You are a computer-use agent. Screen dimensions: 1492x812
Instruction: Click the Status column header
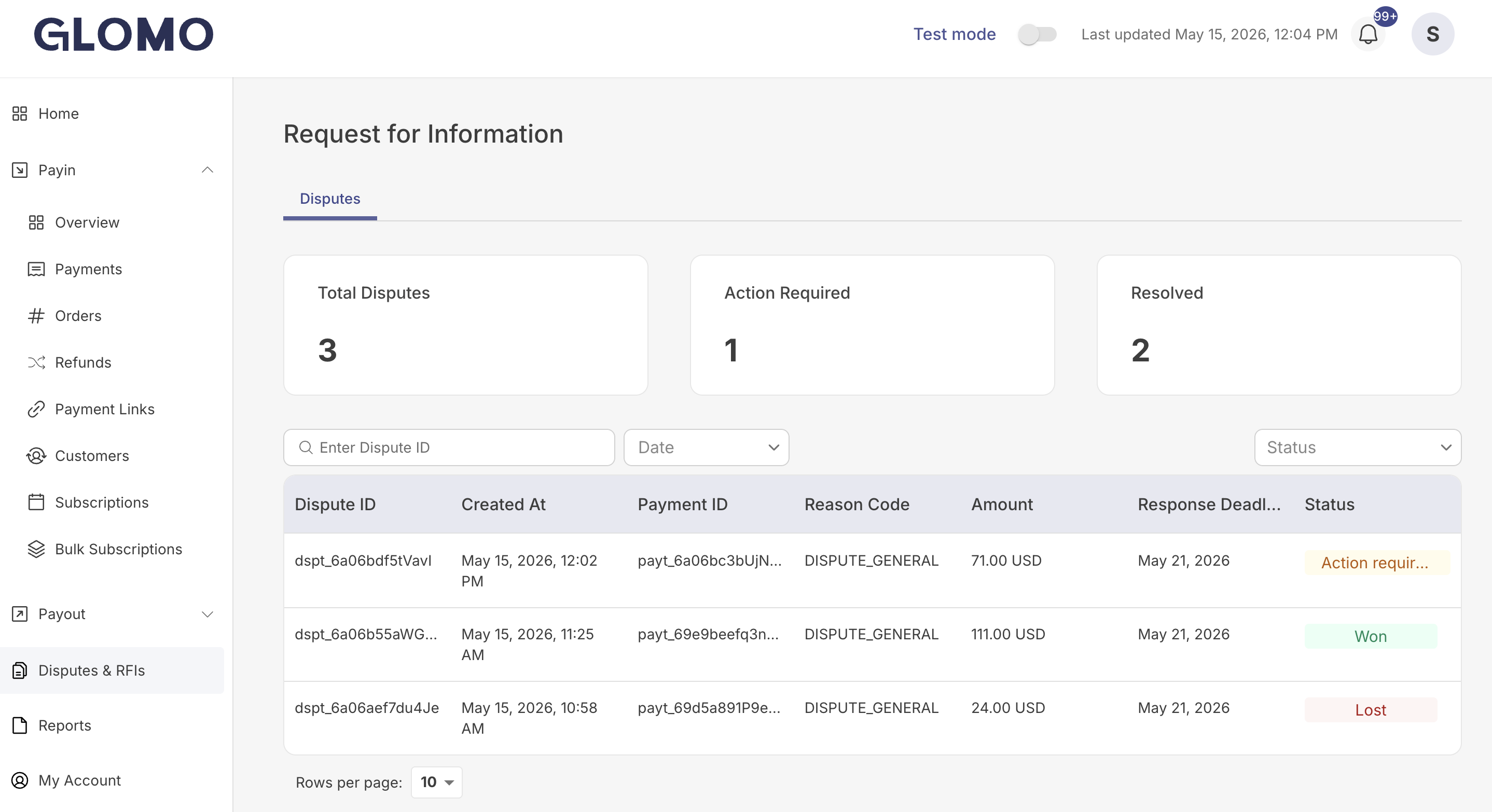tap(1329, 505)
